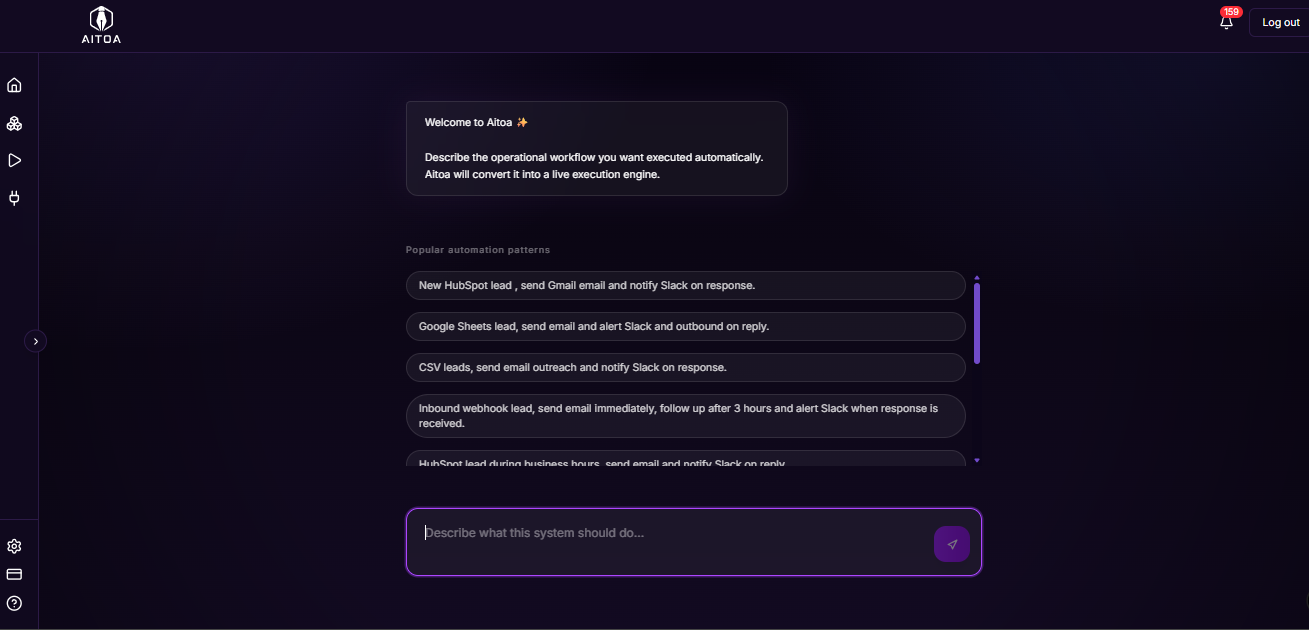Select the Inbound webhook lead pattern

pyautogui.click(x=685, y=416)
